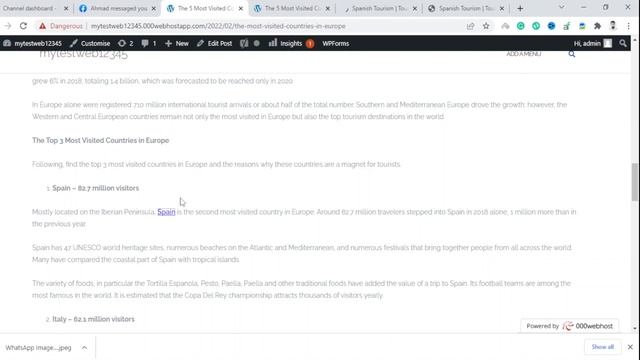Close the Ahmad messaged you tab
640x360 pixels.
(x=153, y=8)
